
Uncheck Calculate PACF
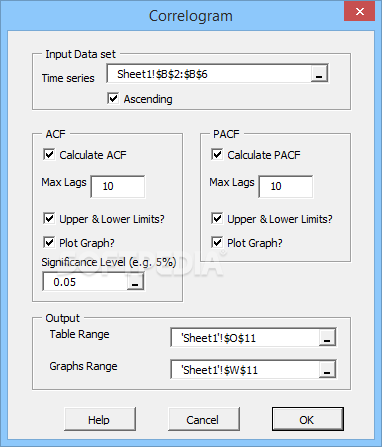(x=217, y=155)
